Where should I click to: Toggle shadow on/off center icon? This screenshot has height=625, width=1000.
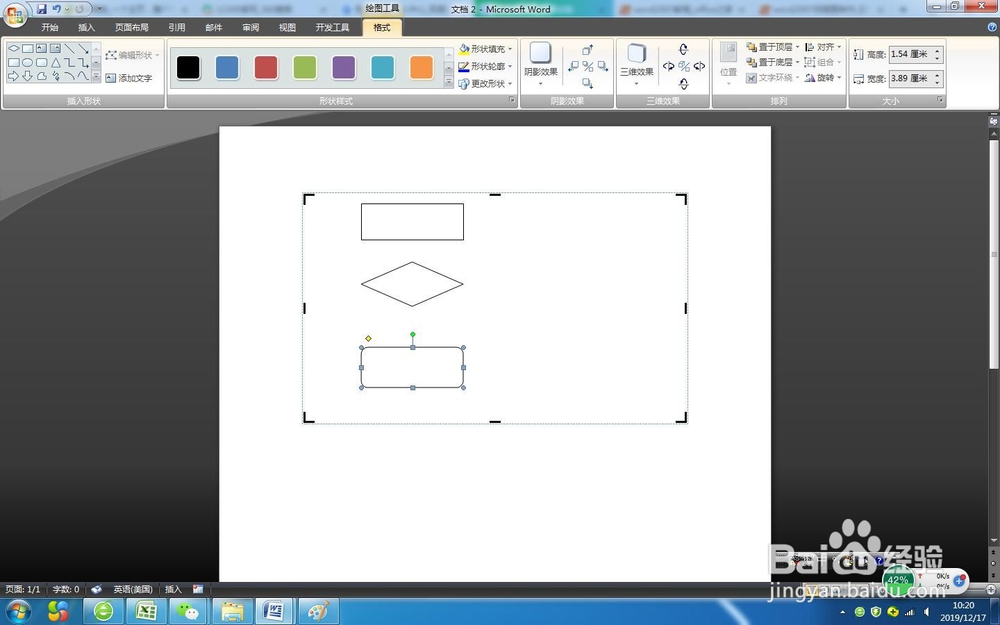588,66
